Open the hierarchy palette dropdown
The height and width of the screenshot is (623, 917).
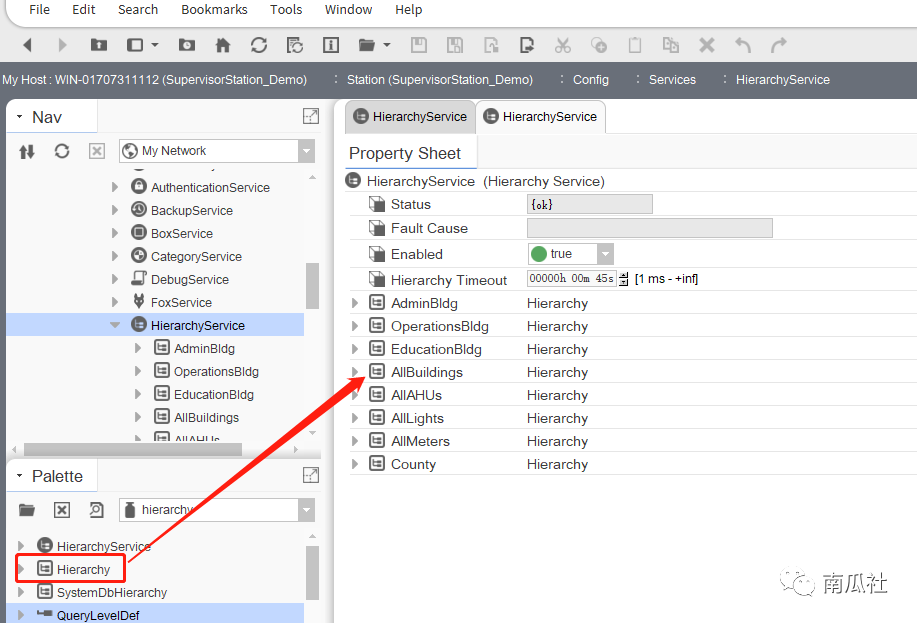point(306,510)
